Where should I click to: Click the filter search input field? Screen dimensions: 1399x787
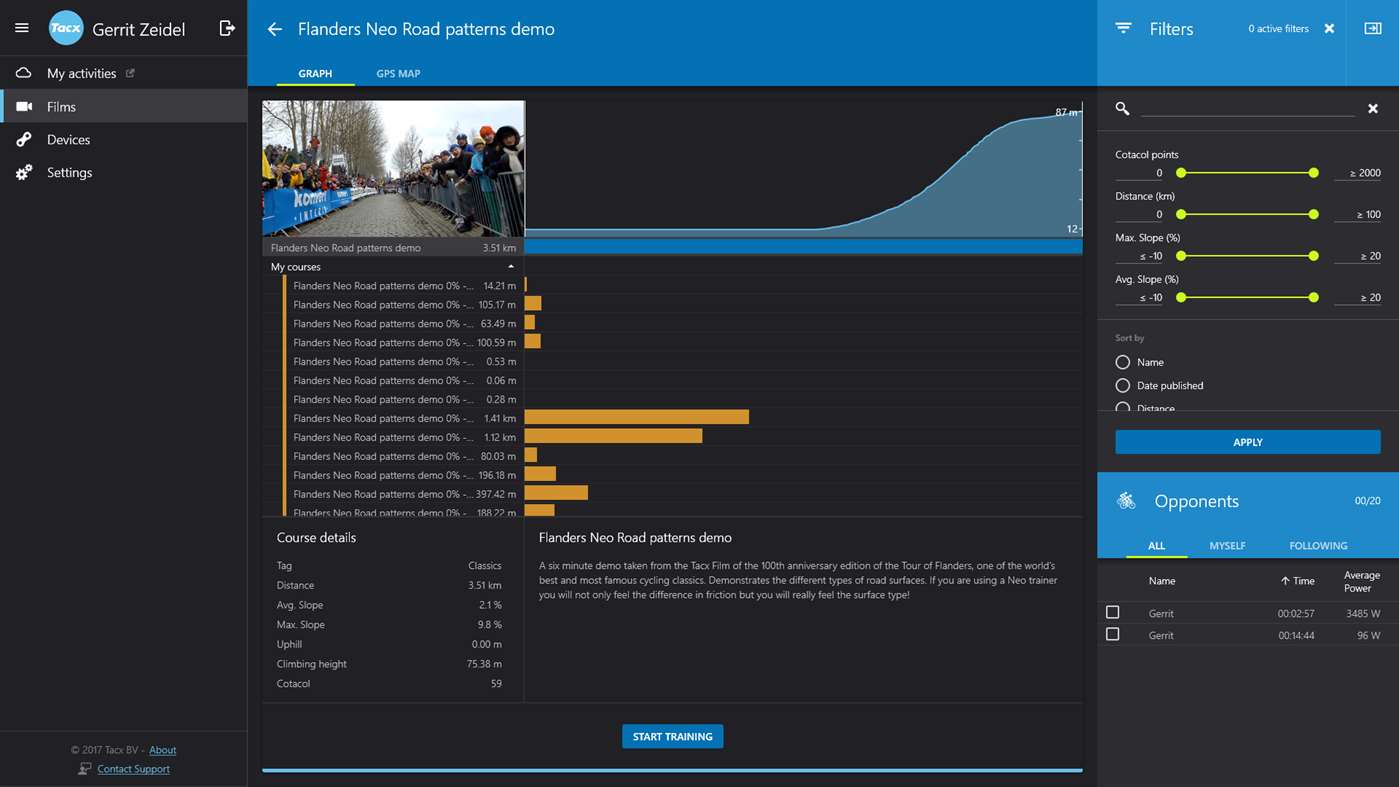1247,108
